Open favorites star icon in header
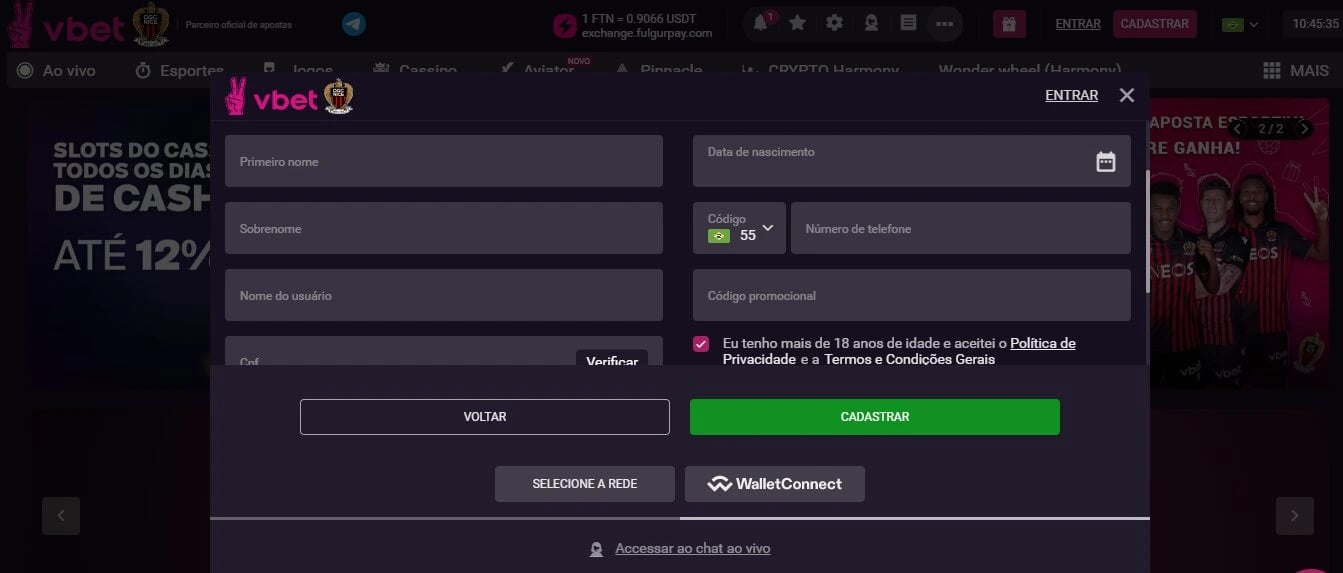This screenshot has height=573, width=1343. [797, 23]
